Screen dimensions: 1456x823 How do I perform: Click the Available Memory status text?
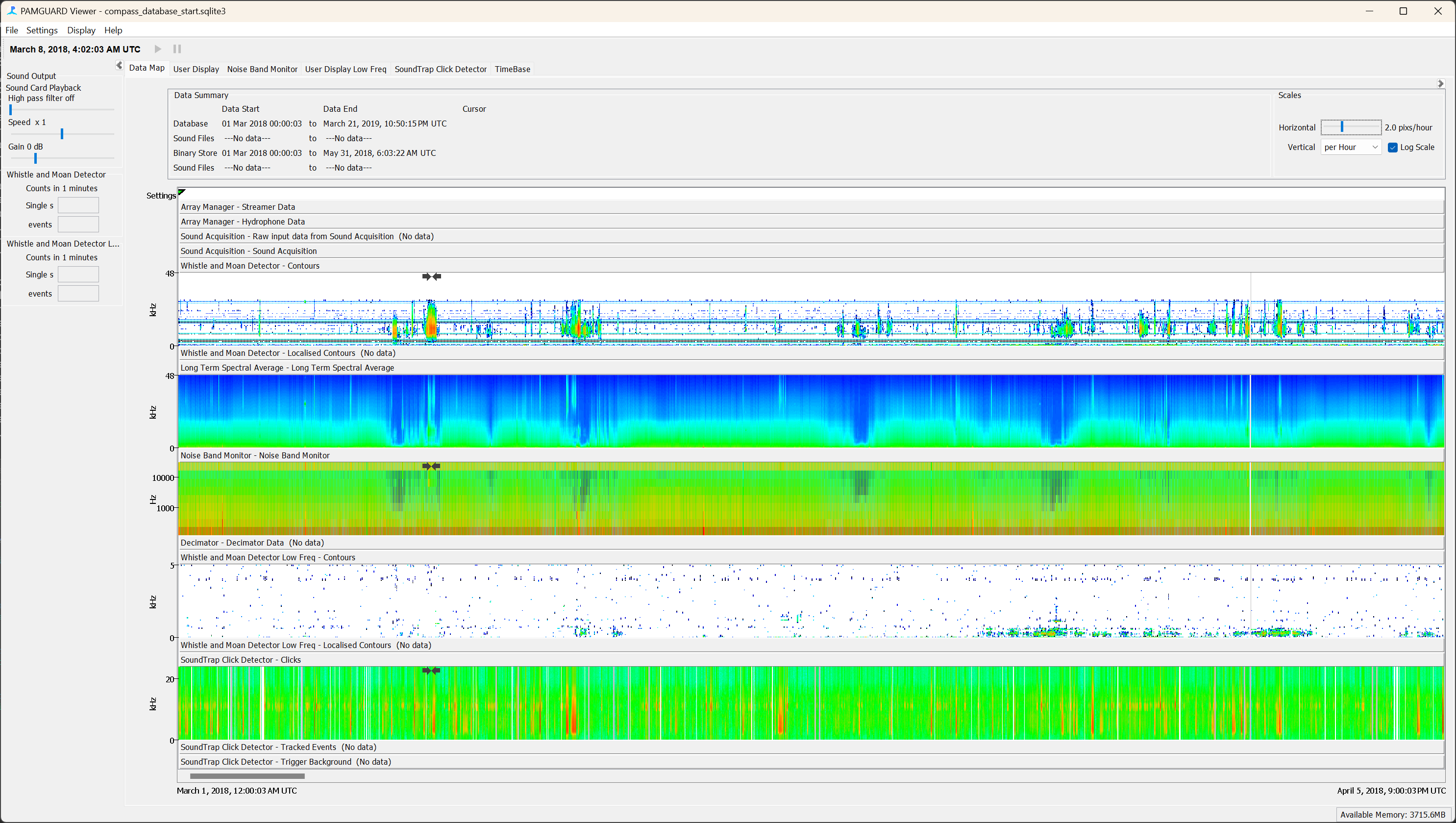tap(1393, 815)
